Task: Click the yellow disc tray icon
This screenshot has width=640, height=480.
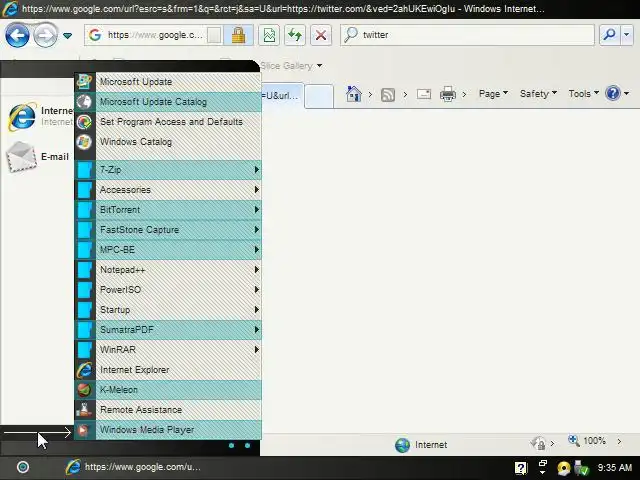Action: point(564,468)
